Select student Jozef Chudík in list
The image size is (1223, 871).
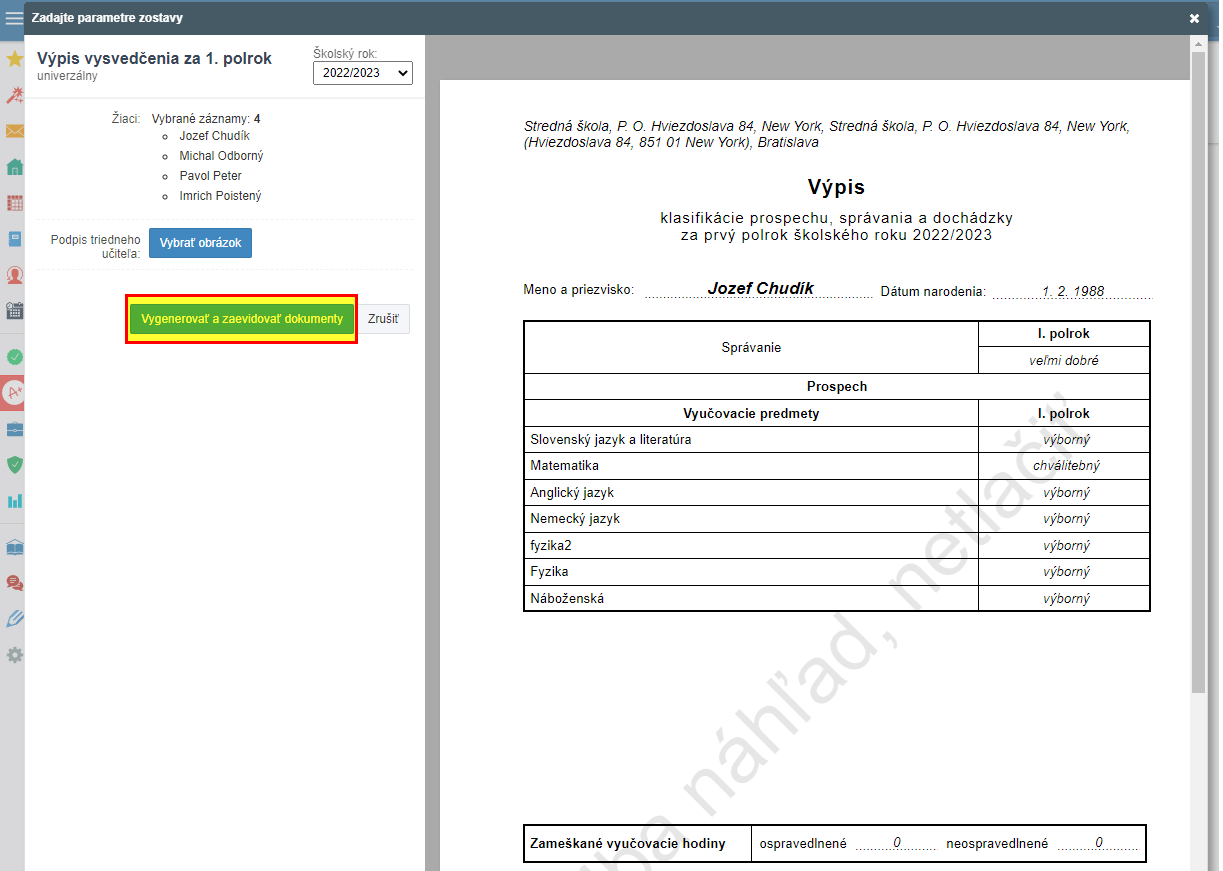[215, 136]
